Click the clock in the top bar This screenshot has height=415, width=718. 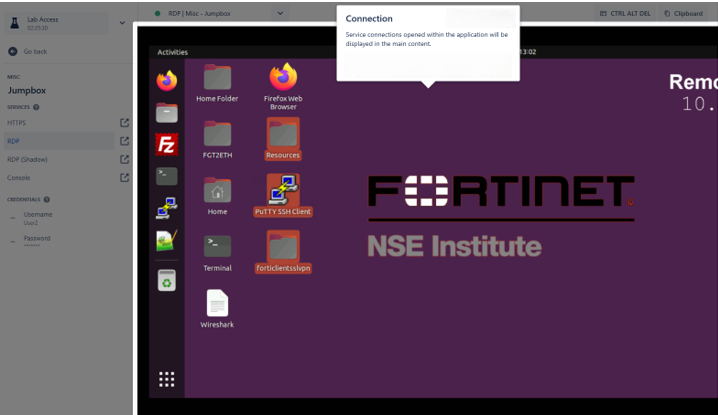coord(528,52)
